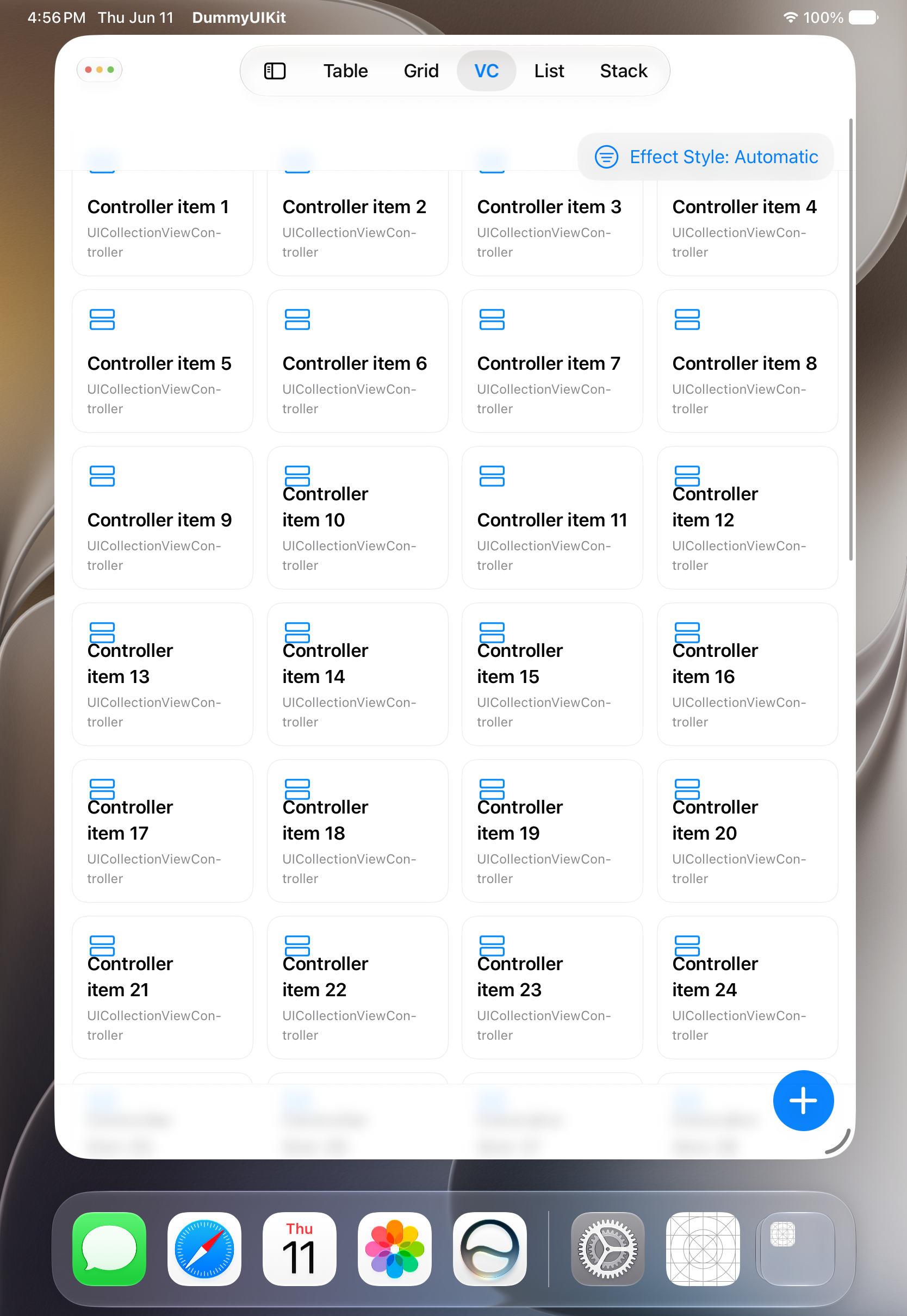This screenshot has width=907, height=1316.
Task: Click the "Controller item 9" title text
Action: tap(159, 520)
